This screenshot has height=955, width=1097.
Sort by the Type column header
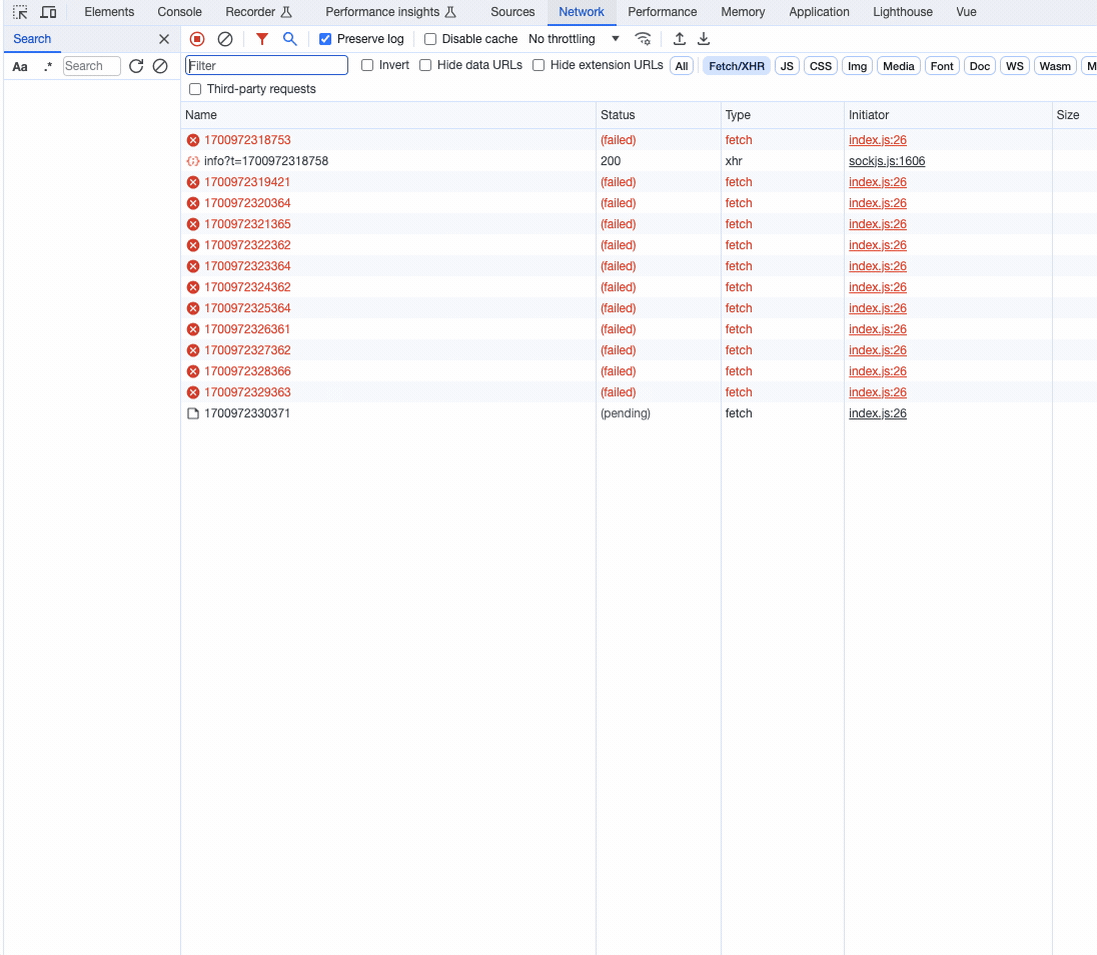(782, 115)
